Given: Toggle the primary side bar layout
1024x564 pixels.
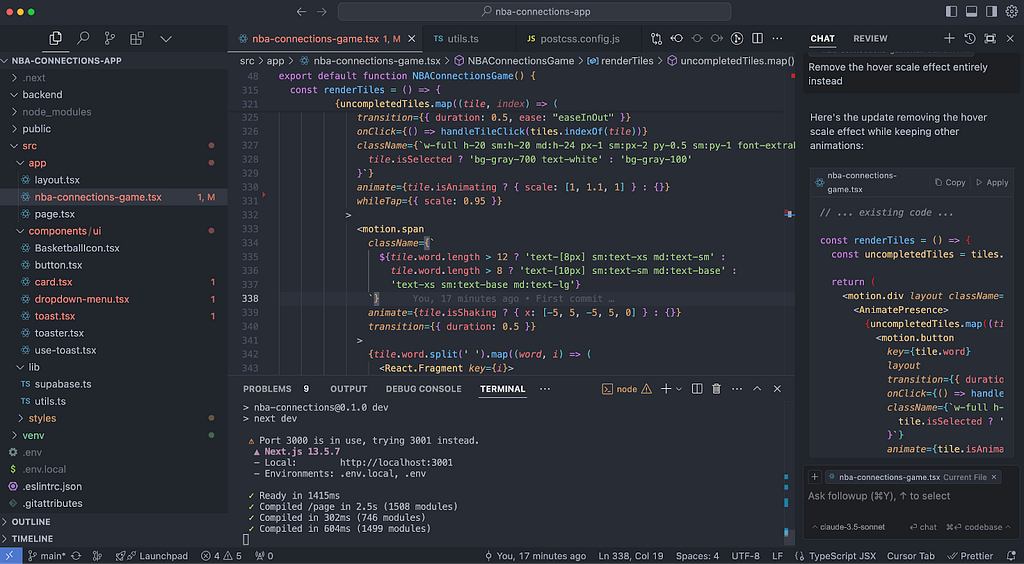Looking at the screenshot, I should click(951, 12).
